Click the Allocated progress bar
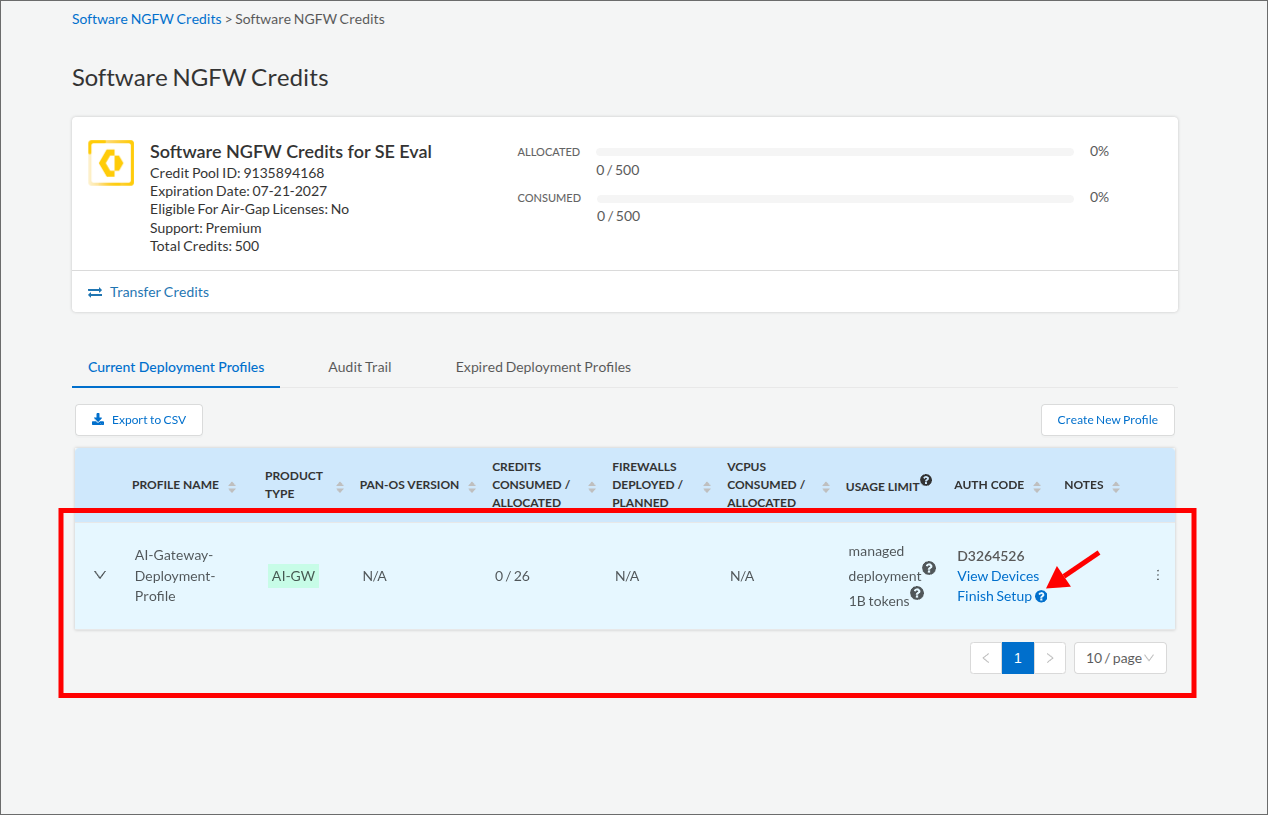 (835, 152)
